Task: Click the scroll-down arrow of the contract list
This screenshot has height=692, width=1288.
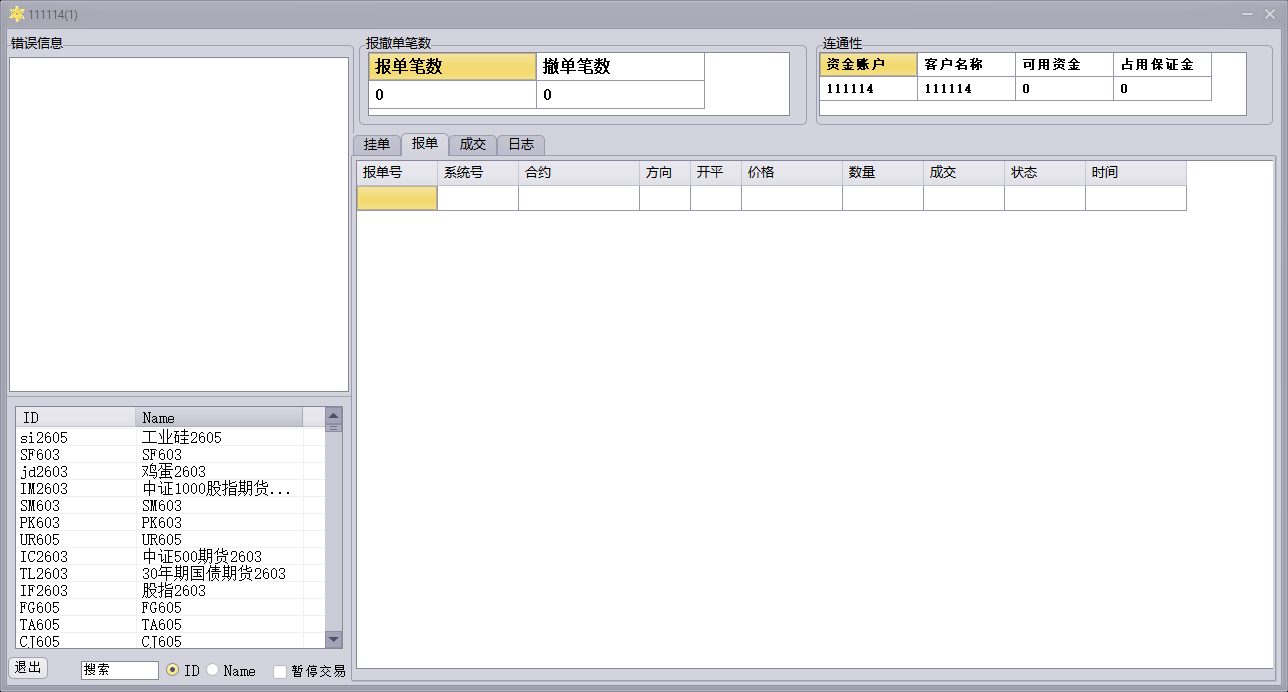Action: pos(334,640)
